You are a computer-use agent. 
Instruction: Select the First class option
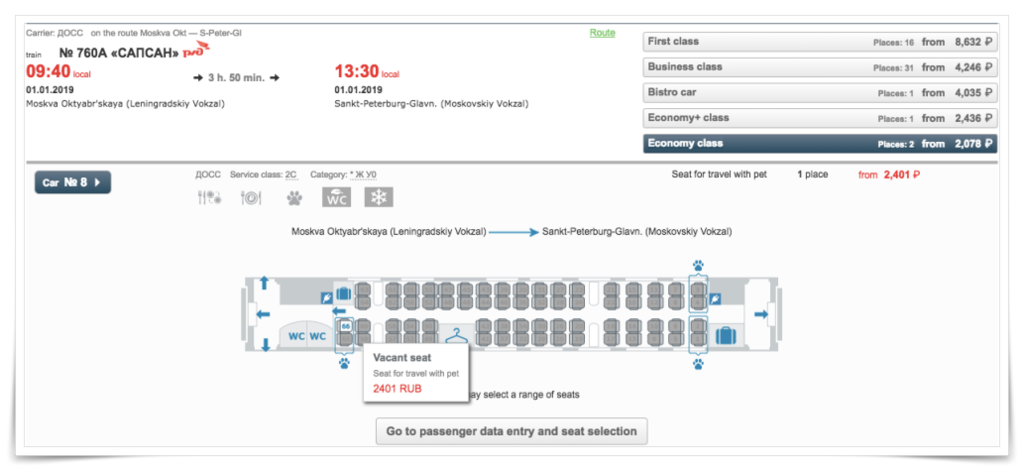click(820, 42)
